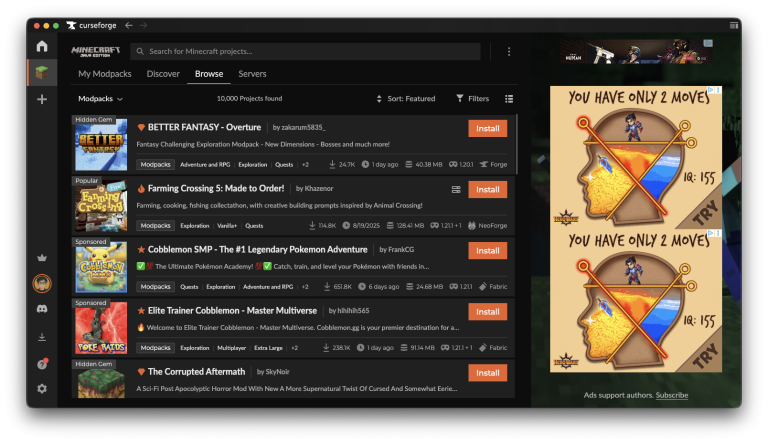This screenshot has width=768, height=443.
Task: Install The Corrupted Aftermath modpack
Action: tap(488, 373)
